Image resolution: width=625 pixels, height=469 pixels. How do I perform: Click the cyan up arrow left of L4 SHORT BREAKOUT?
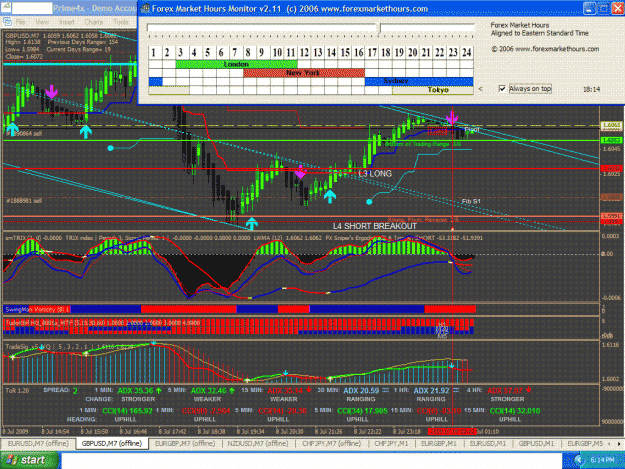click(x=252, y=224)
